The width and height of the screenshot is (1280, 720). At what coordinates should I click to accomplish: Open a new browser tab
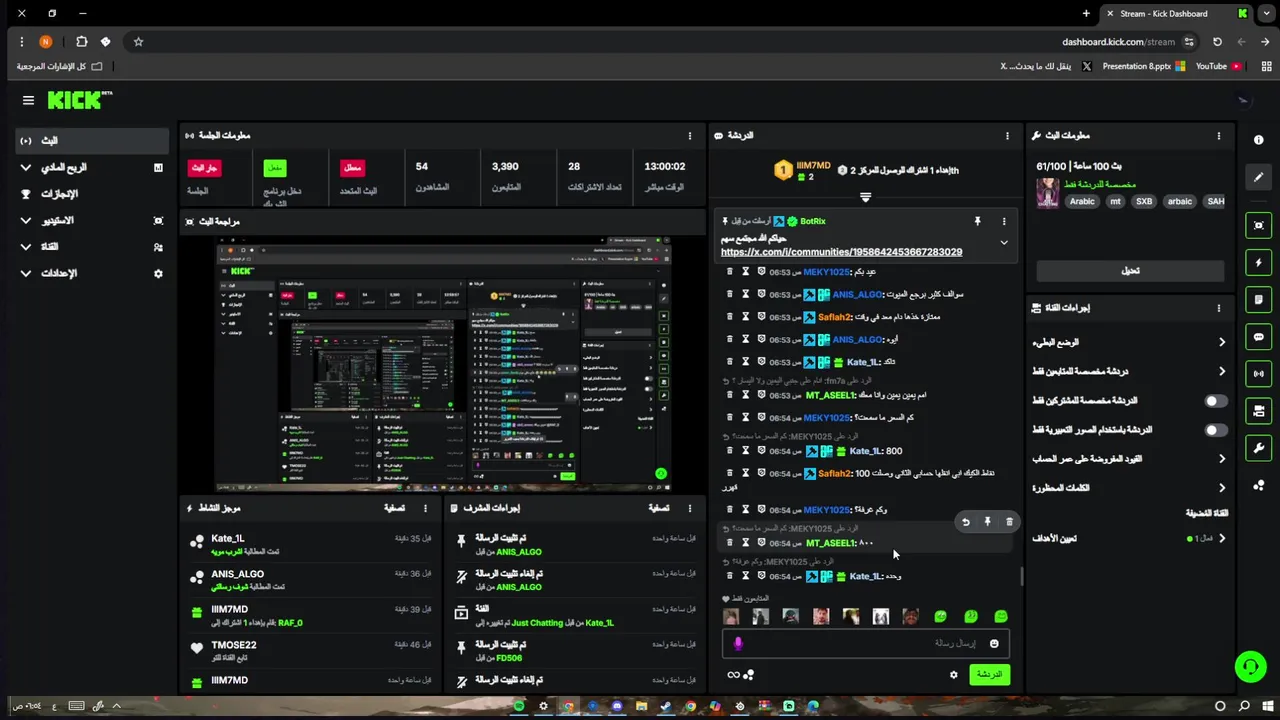(1086, 13)
